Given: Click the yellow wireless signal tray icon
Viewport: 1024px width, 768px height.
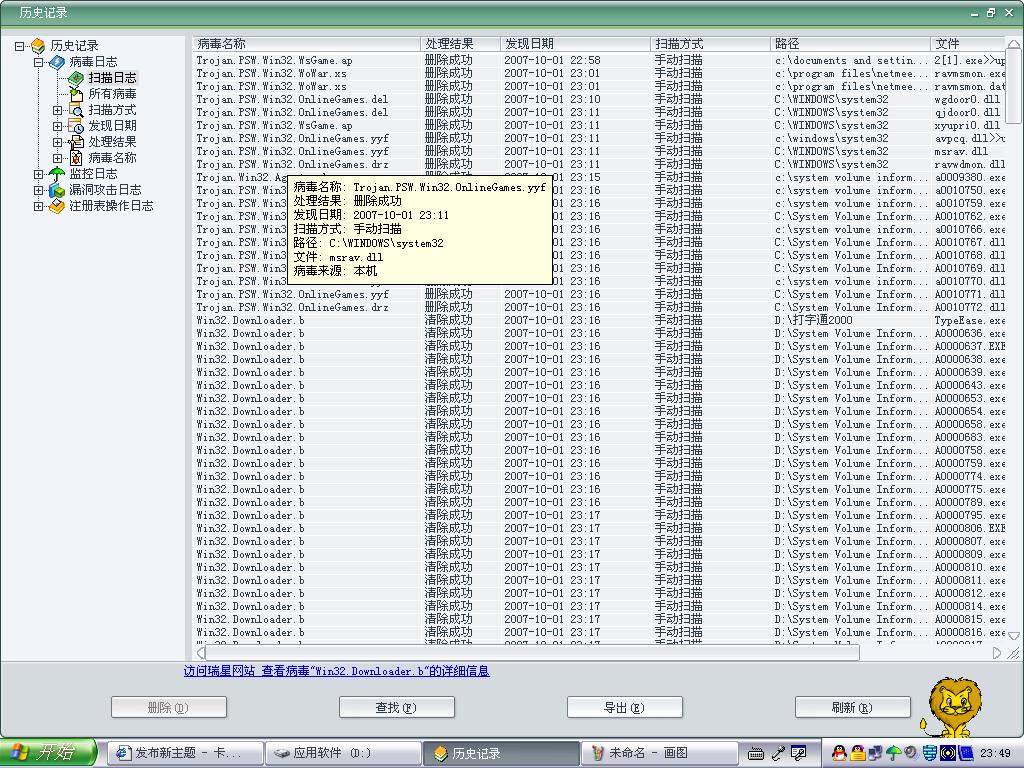Looking at the screenshot, I should [948, 753].
